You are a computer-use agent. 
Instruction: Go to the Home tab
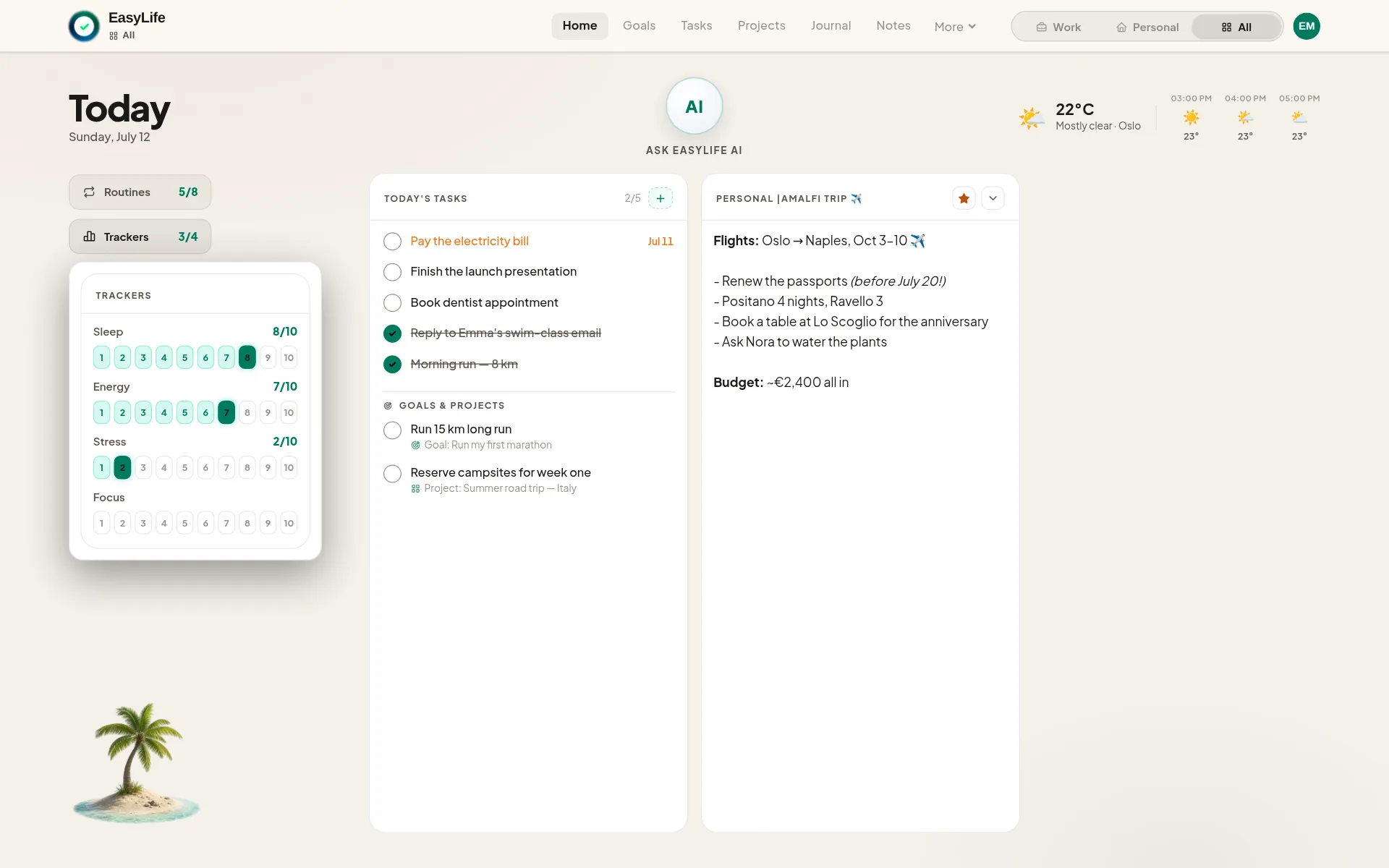pos(579,26)
